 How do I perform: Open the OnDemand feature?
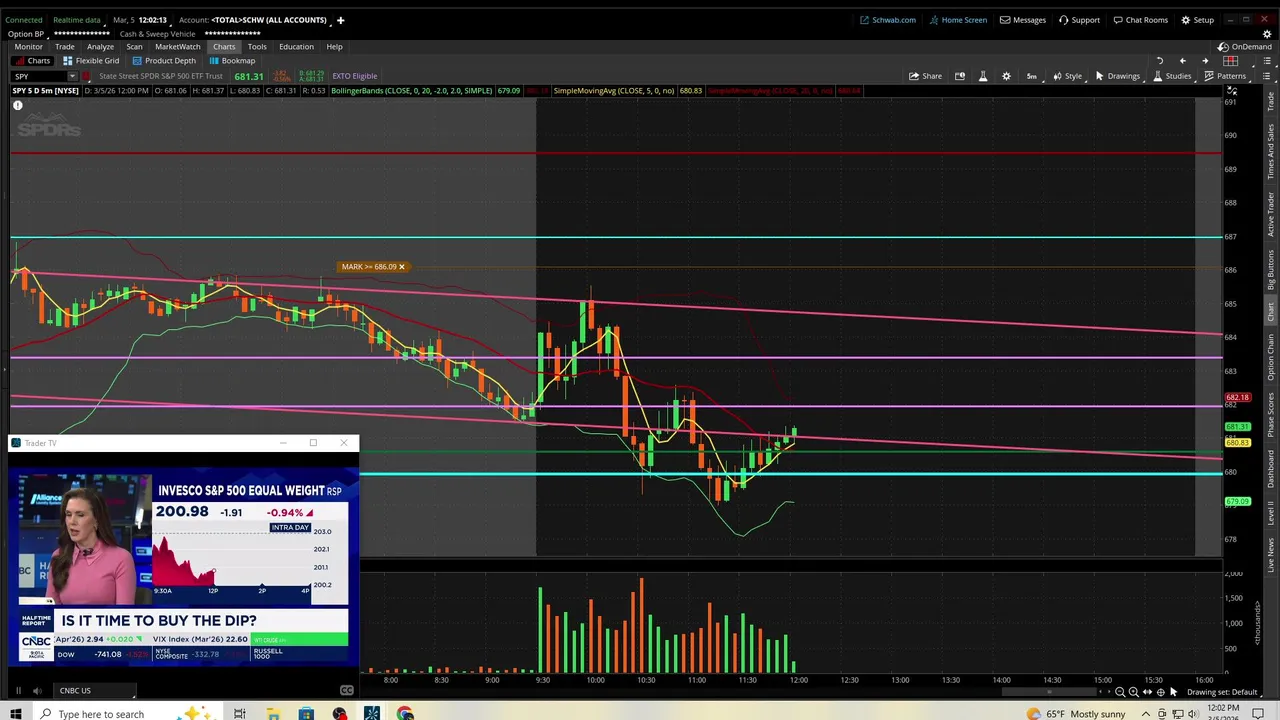coord(1245,47)
